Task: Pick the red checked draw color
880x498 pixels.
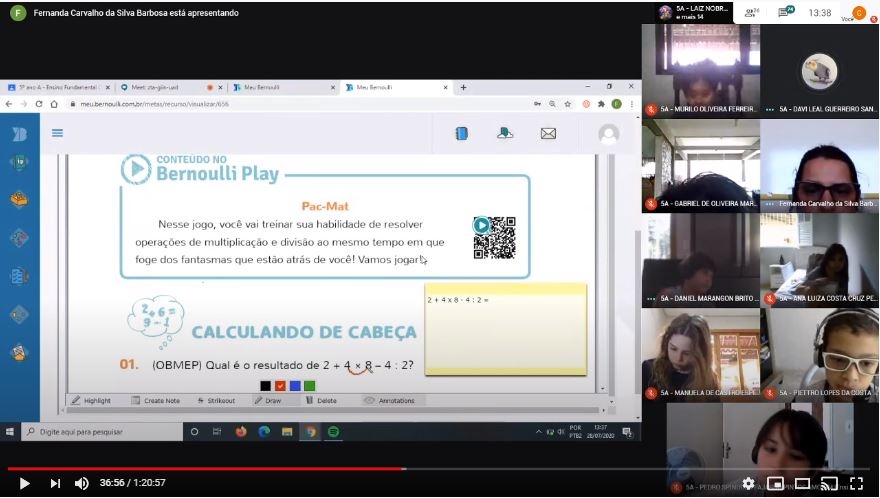Action: 280,386
